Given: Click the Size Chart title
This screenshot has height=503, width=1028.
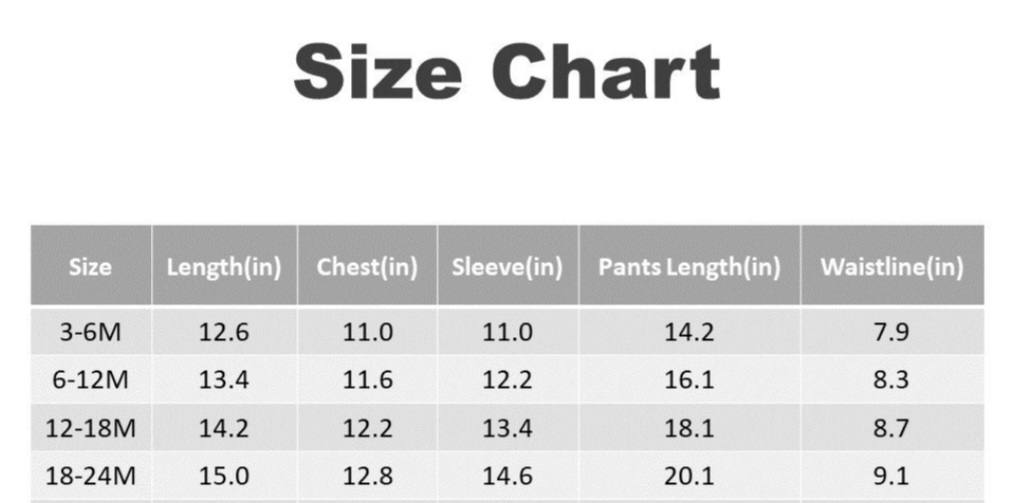Looking at the screenshot, I should (507, 71).
